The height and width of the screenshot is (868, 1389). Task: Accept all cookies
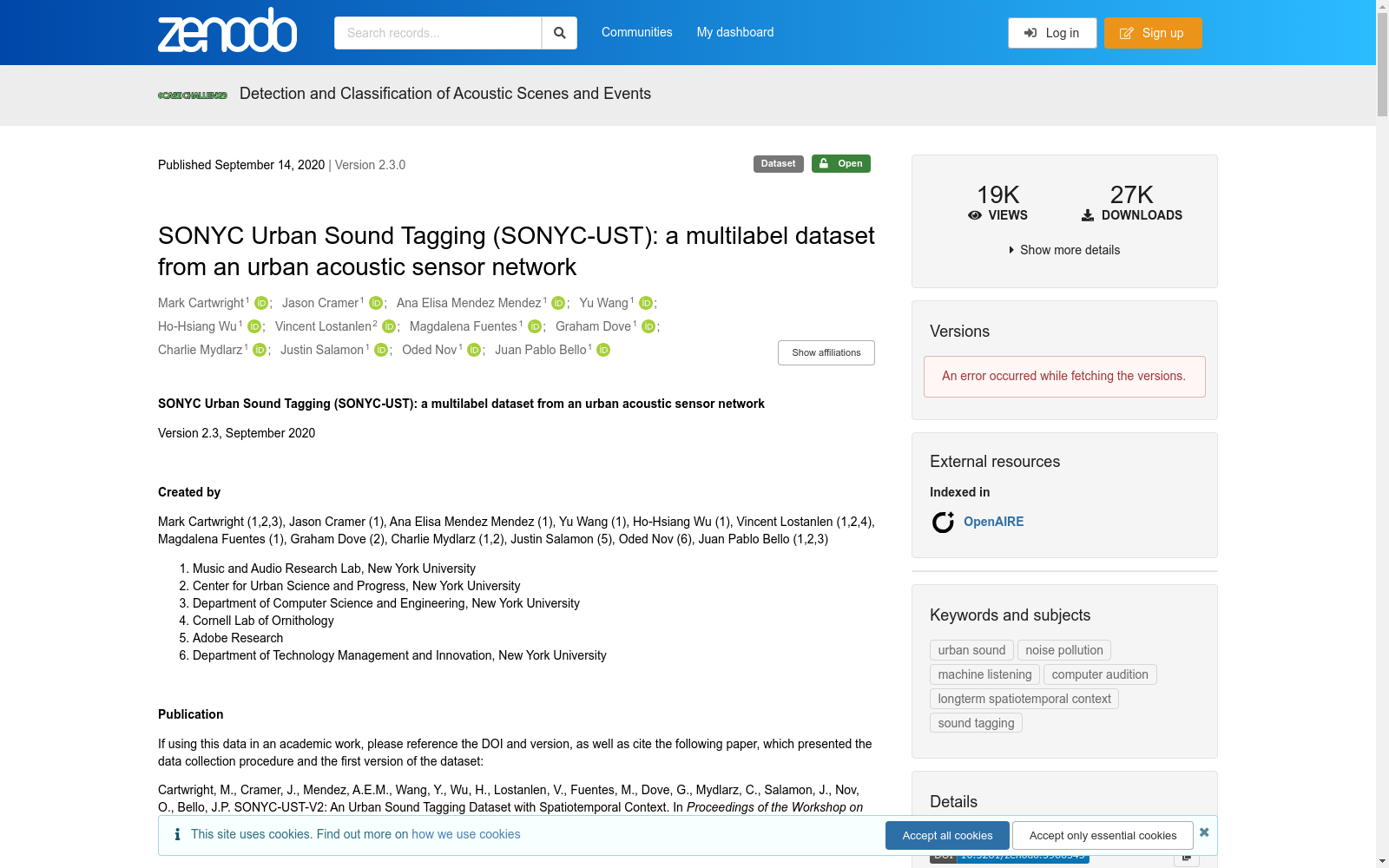(x=947, y=835)
